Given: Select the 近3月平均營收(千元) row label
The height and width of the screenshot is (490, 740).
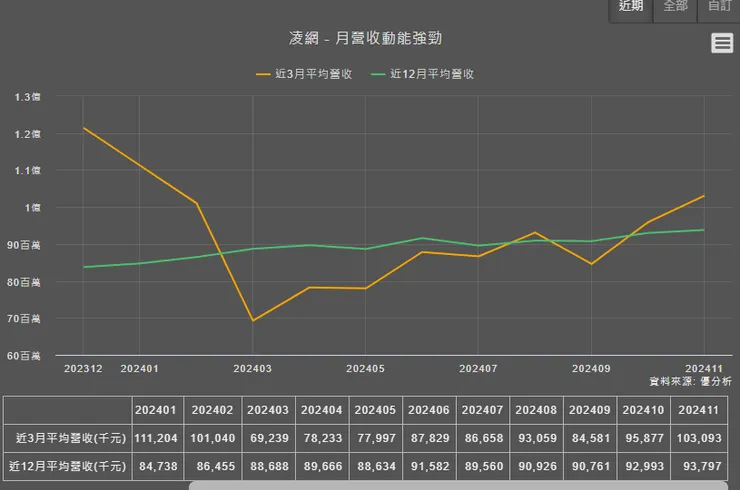Looking at the screenshot, I should 71,438.
